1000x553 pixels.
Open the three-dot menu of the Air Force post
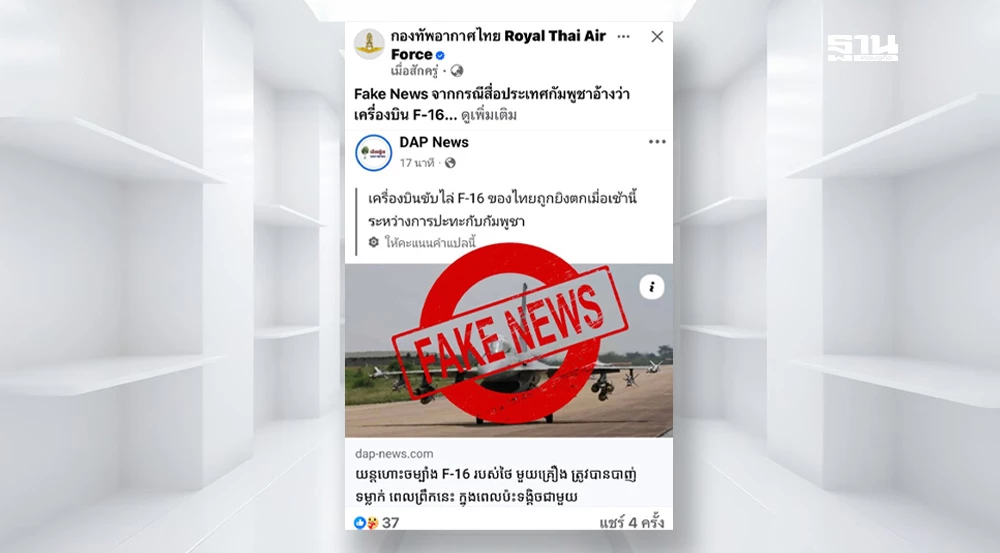(x=624, y=36)
